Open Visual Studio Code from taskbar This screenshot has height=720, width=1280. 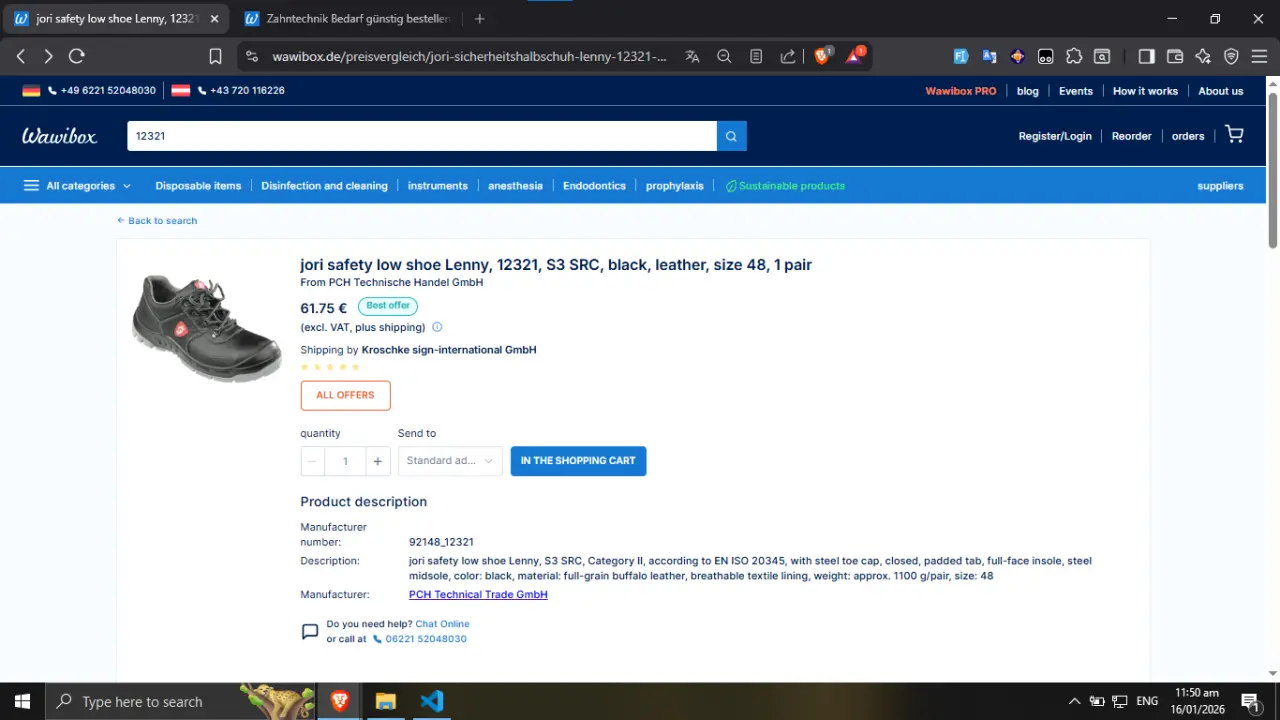click(432, 701)
